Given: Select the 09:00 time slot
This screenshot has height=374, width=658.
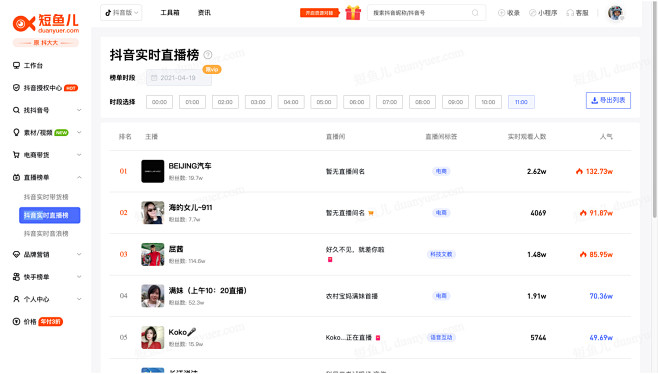Looking at the screenshot, I should pos(455,102).
